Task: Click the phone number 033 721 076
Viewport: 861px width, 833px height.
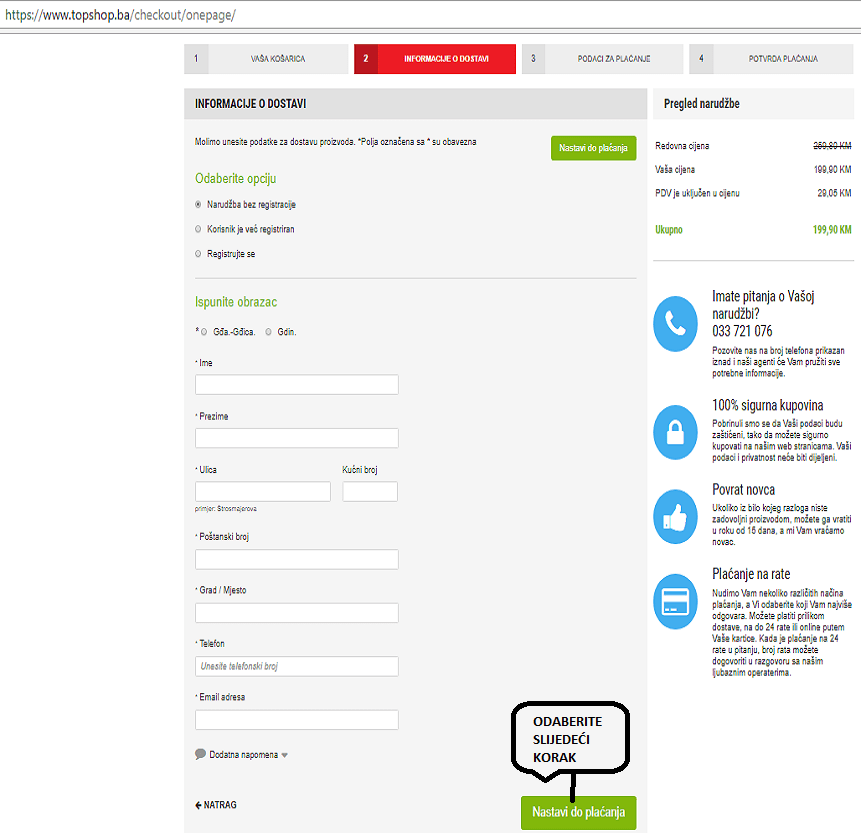Action: 742,331
